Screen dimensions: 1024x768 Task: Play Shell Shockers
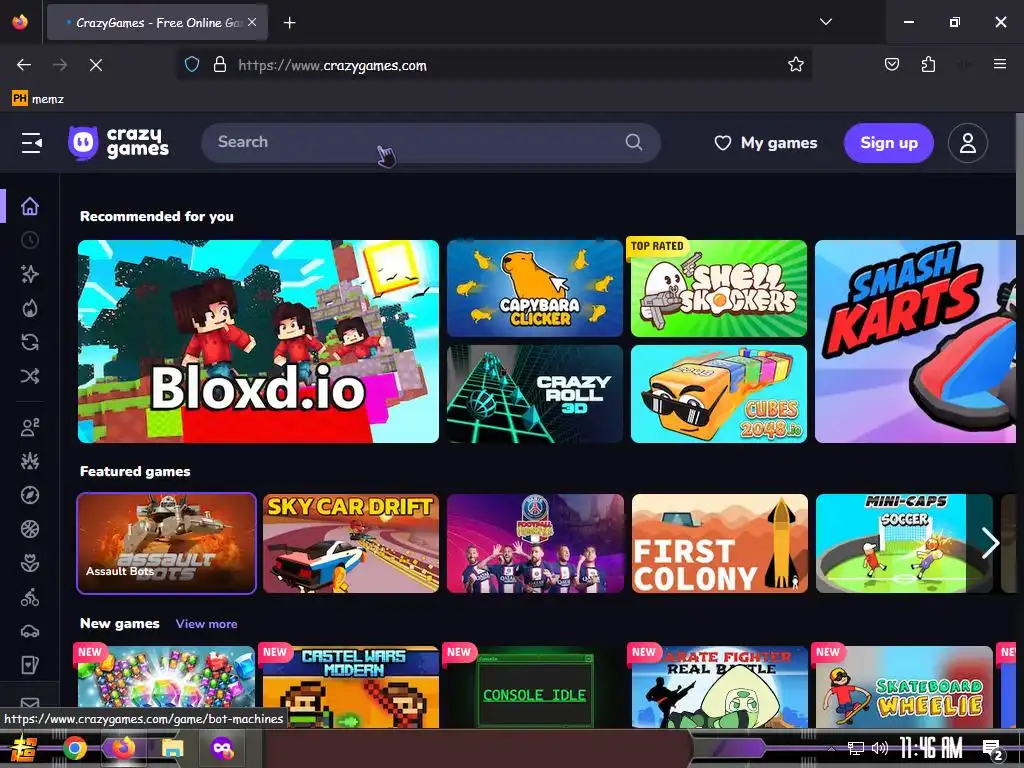[718, 288]
